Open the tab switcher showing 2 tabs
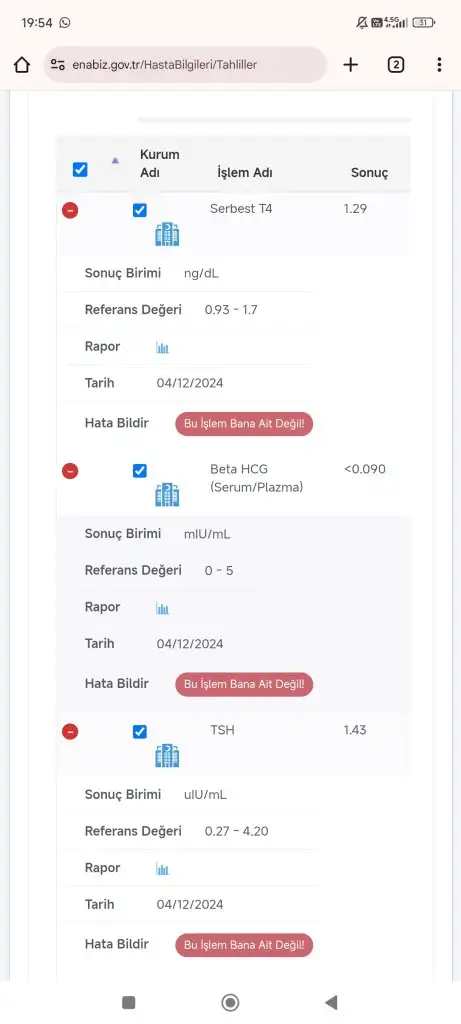Image resolution: width=461 pixels, height=1024 pixels. 396,64
